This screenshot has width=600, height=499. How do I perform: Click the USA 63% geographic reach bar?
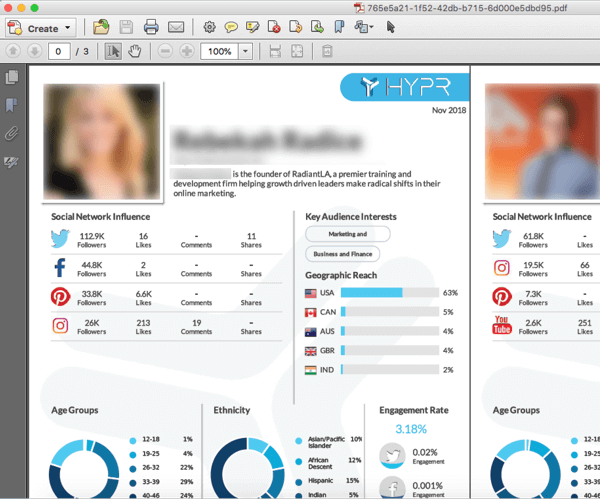[x=390, y=293]
